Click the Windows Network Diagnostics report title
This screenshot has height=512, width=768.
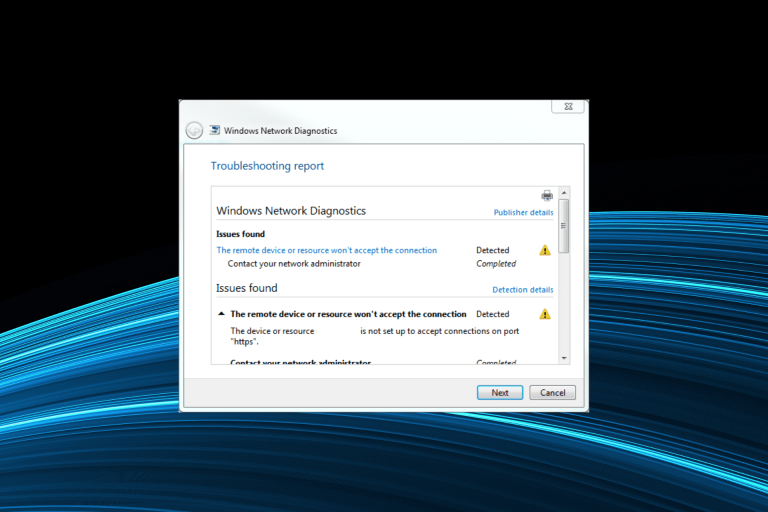[x=291, y=211]
